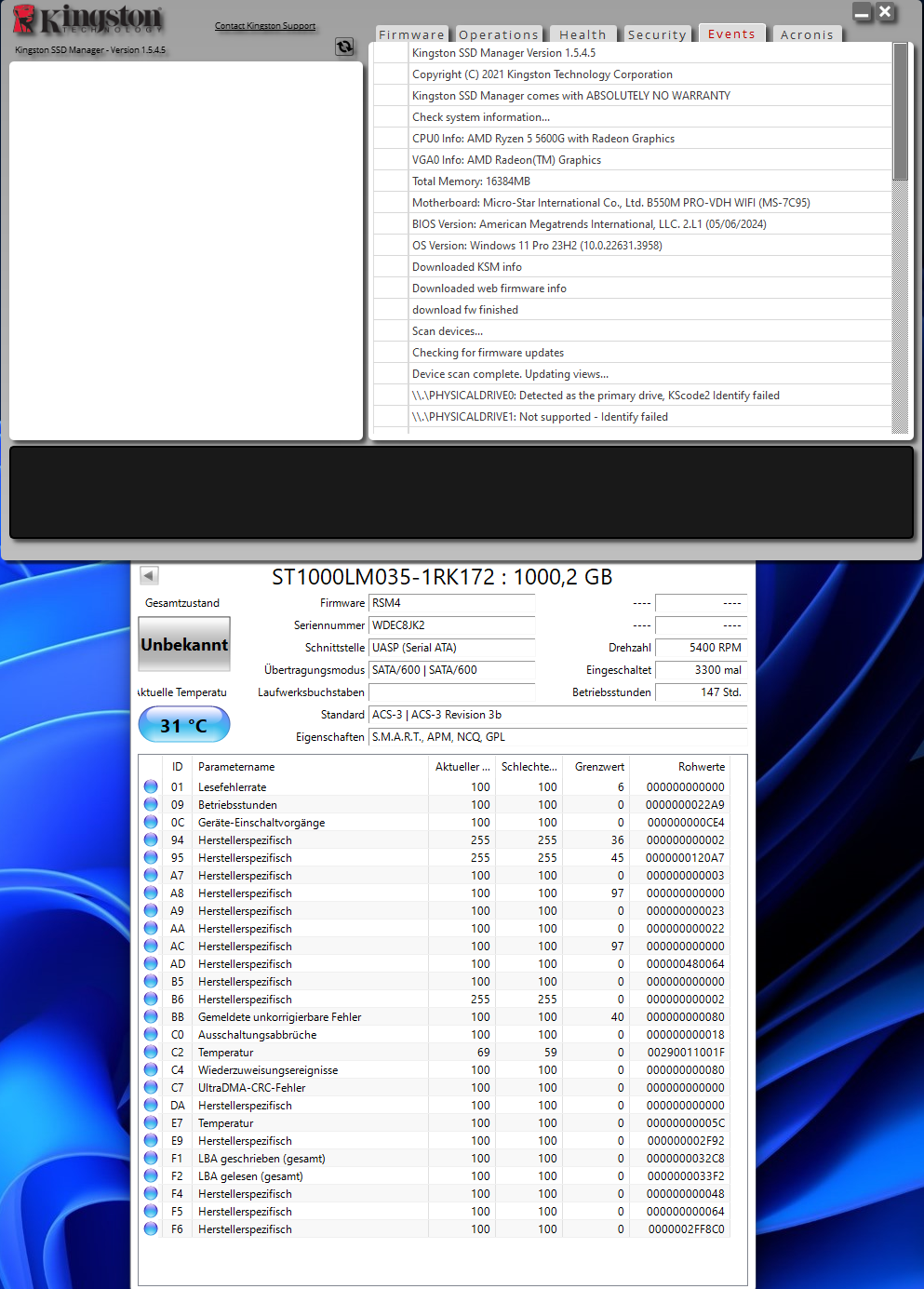Click the ST1000LM035-1RK172 drive title

coord(442,577)
